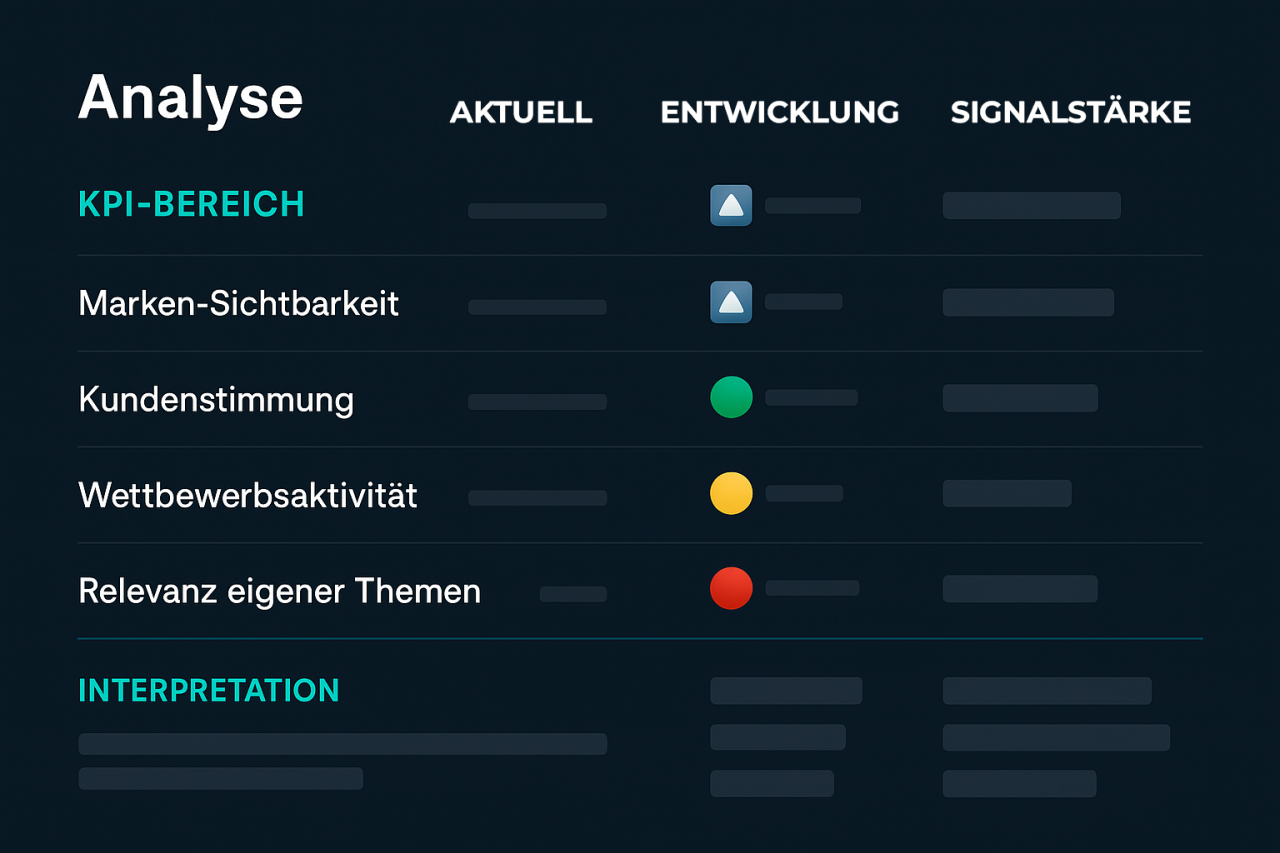This screenshot has height=853, width=1280.
Task: Click the up-arrow icon beside Marken-Sichtbarkeit
Action: [x=731, y=302]
